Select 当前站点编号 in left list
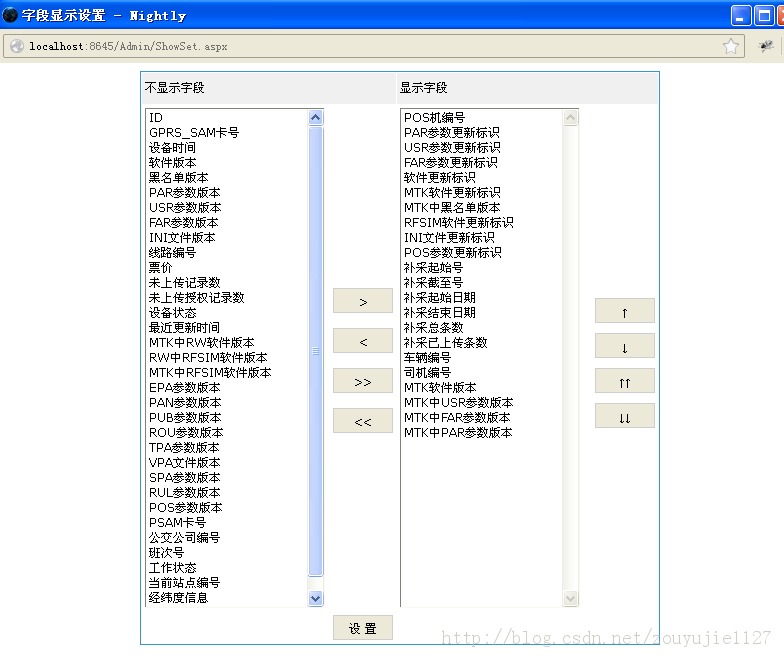The image size is (784, 658). [228, 582]
